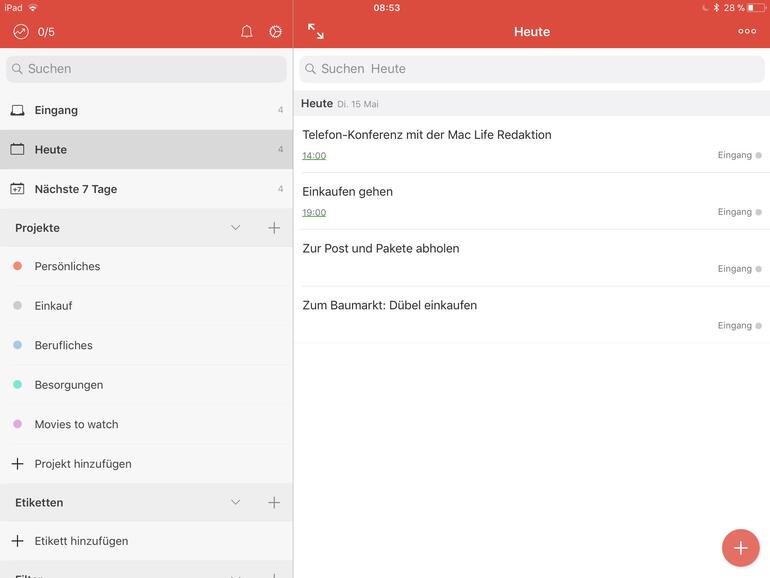Tap the battery indicator in status bar
This screenshot has width=770, height=578.
tap(756, 8)
